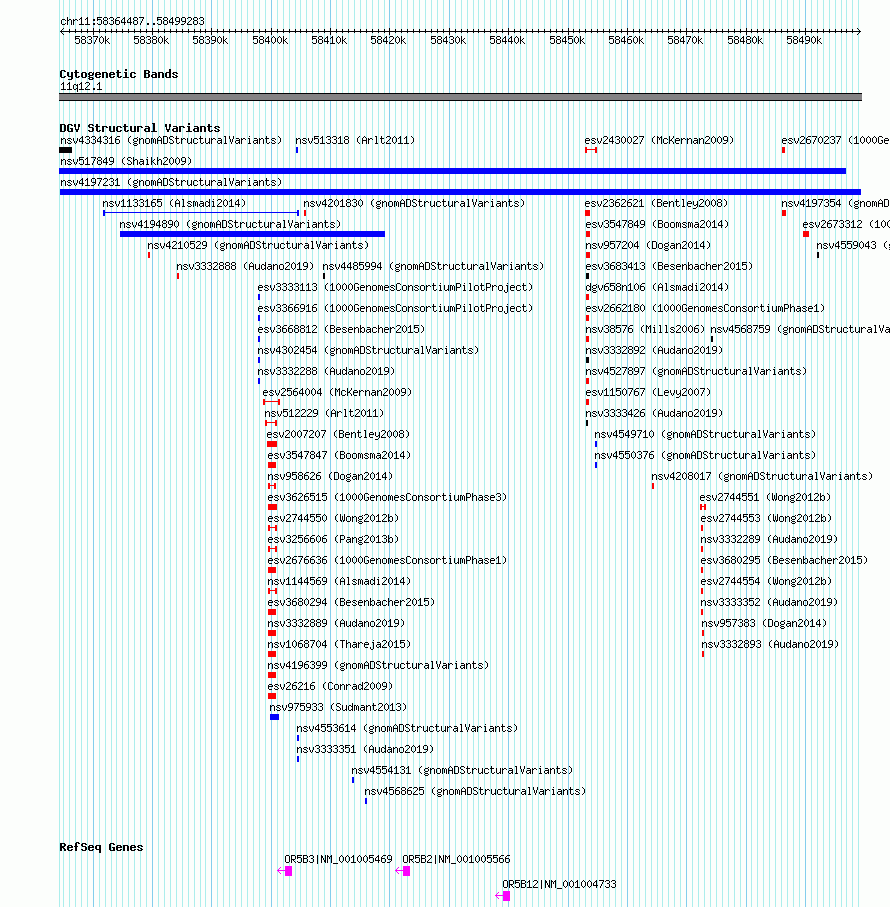Open nsv4549710 gnomAD variant label
890x907 pixels.
pos(705,434)
